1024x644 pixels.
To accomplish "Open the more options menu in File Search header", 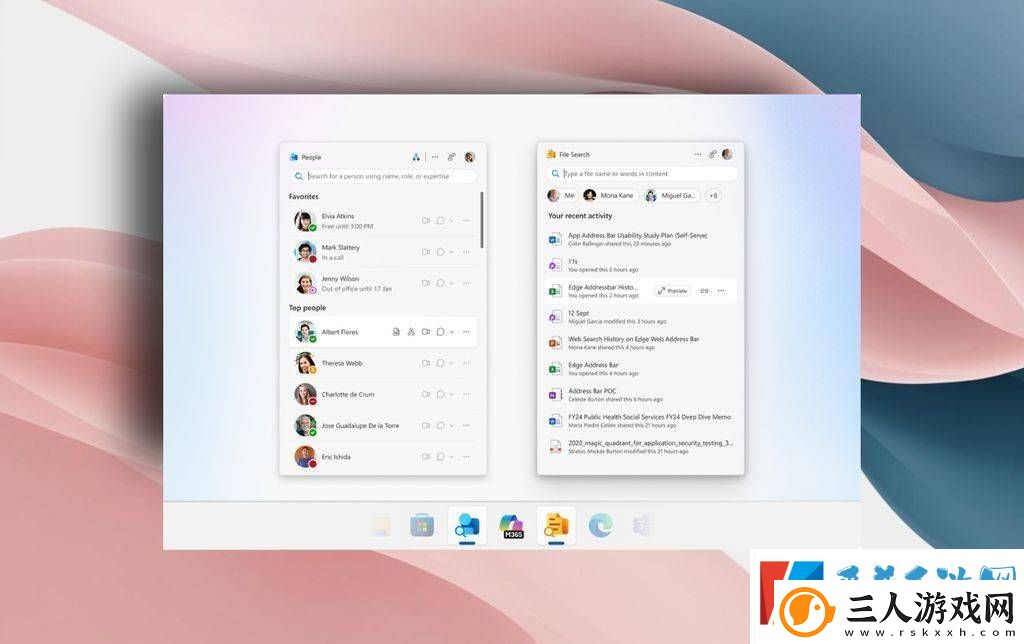I will tap(697, 154).
